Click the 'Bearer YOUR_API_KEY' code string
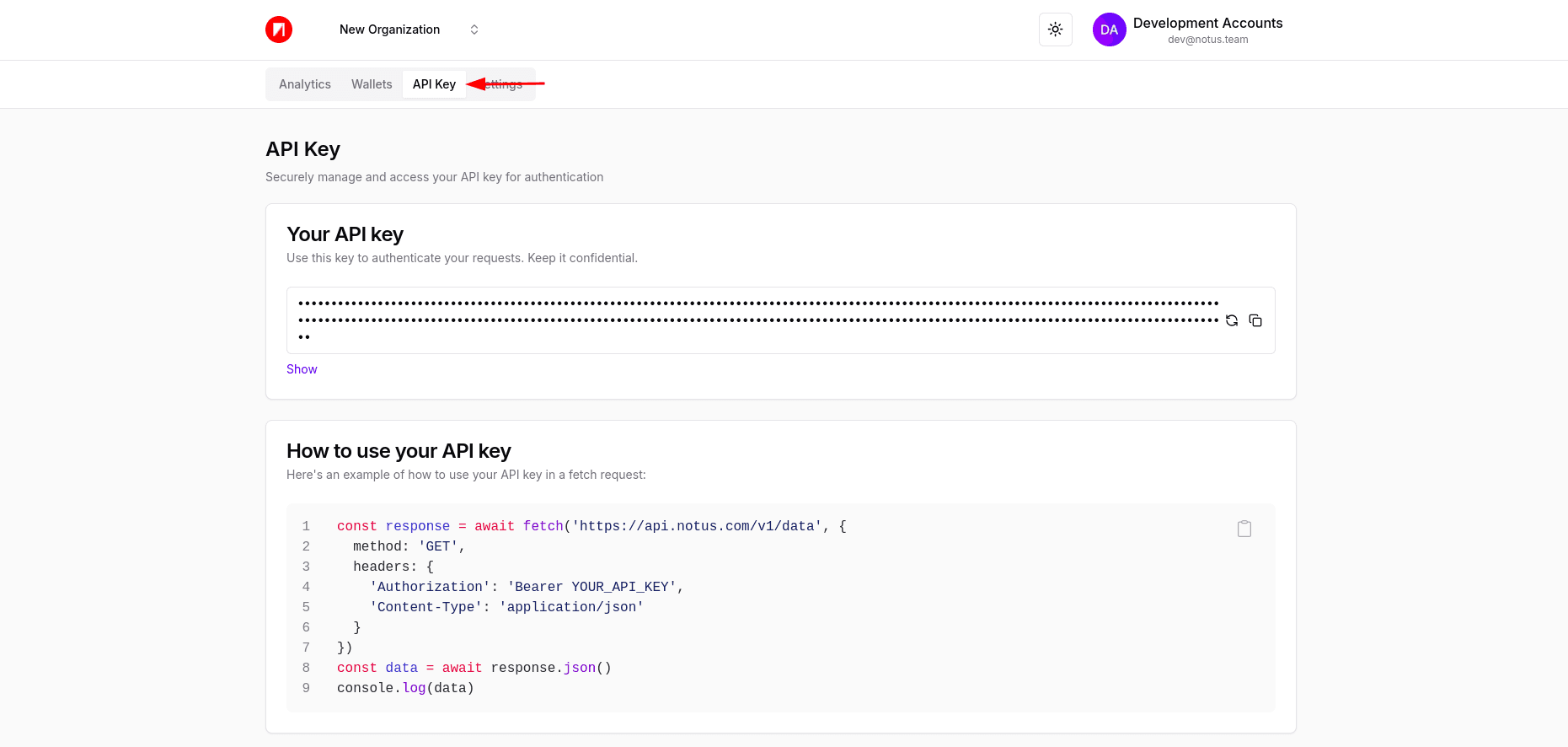1568x747 pixels. [595, 587]
